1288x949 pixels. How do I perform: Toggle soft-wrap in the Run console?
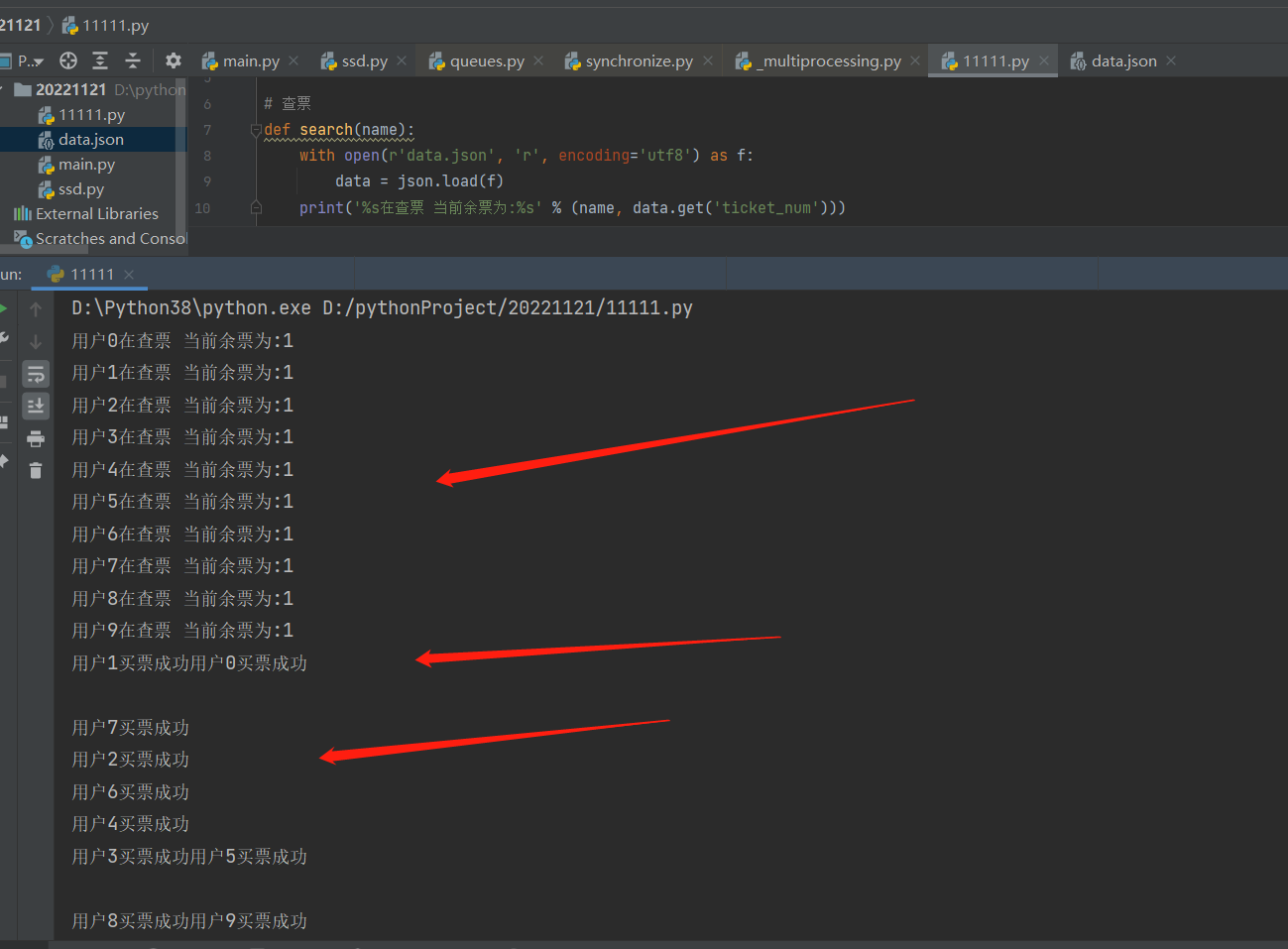click(x=36, y=374)
